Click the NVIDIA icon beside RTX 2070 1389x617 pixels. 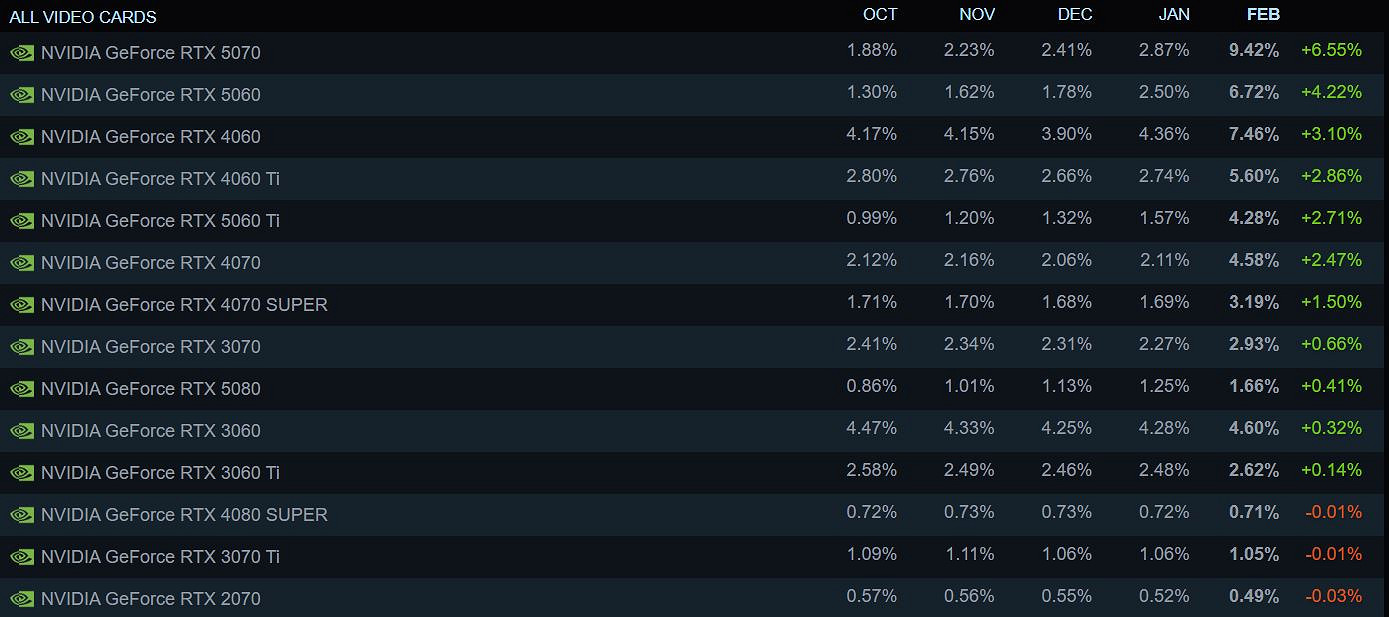click(22, 598)
